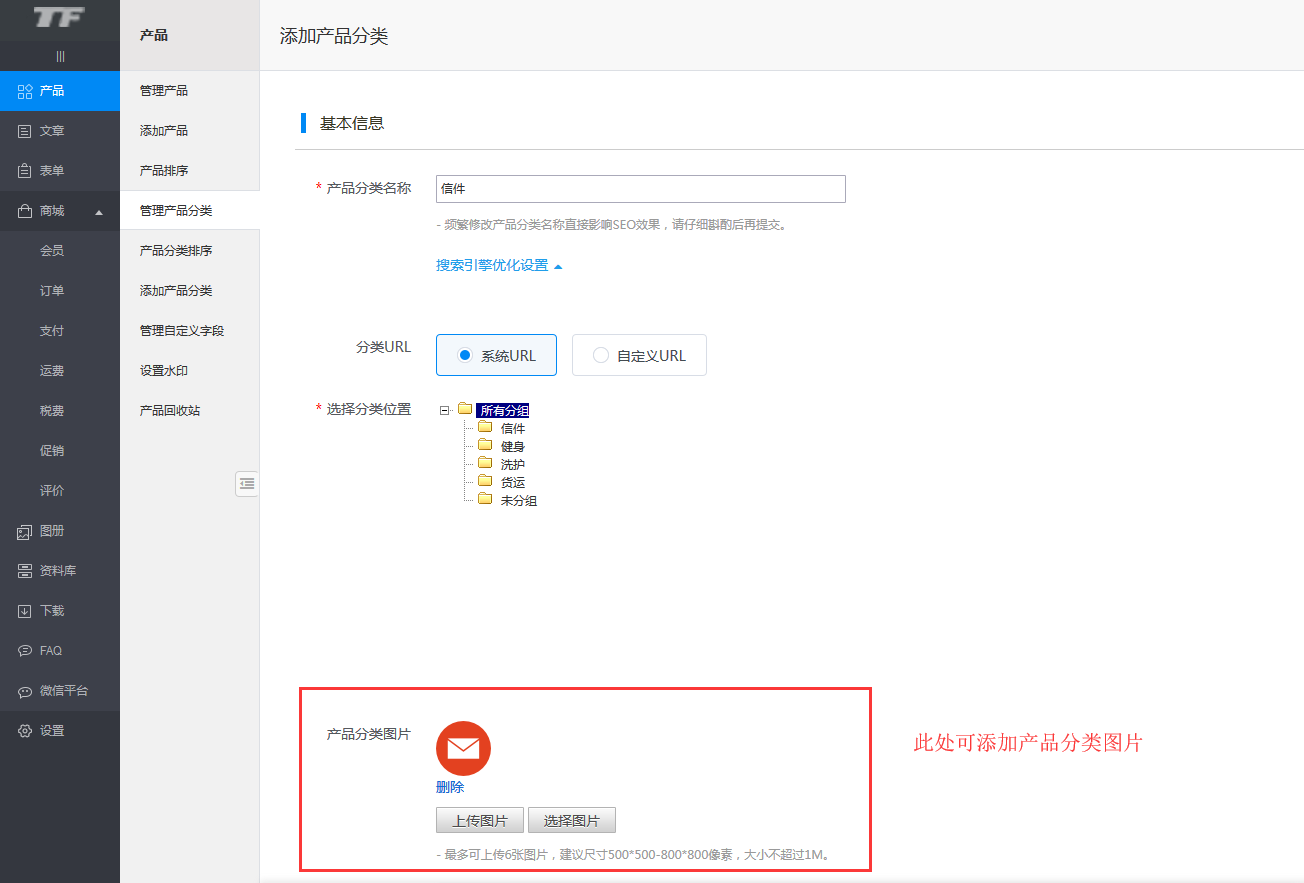Screen dimensions: 1304x883
Task: Open 文章 section via its document icon
Action: point(26,131)
